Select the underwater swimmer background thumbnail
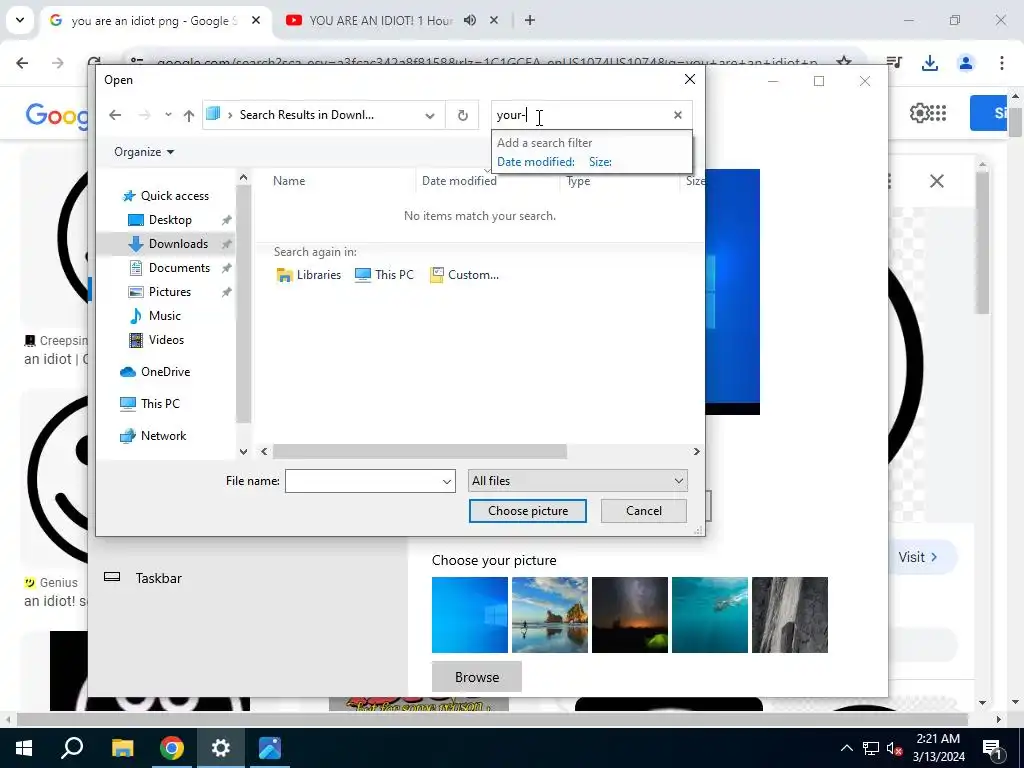The width and height of the screenshot is (1024, 768). [710, 615]
